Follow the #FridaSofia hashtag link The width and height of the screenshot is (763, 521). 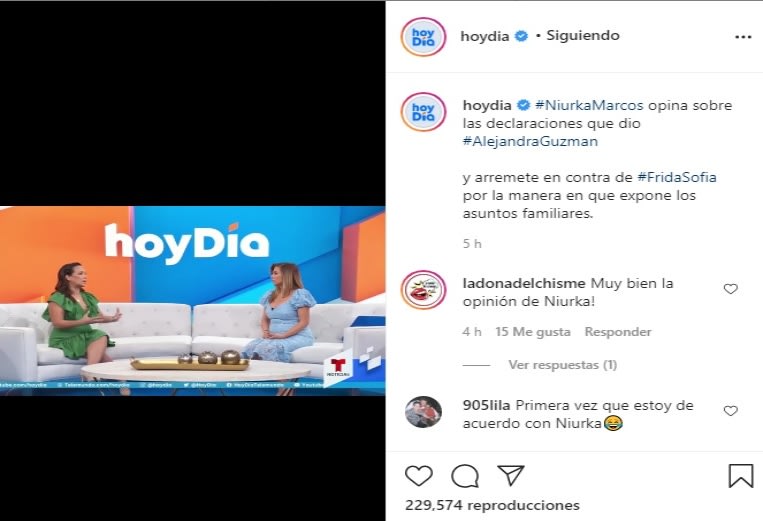tap(677, 178)
